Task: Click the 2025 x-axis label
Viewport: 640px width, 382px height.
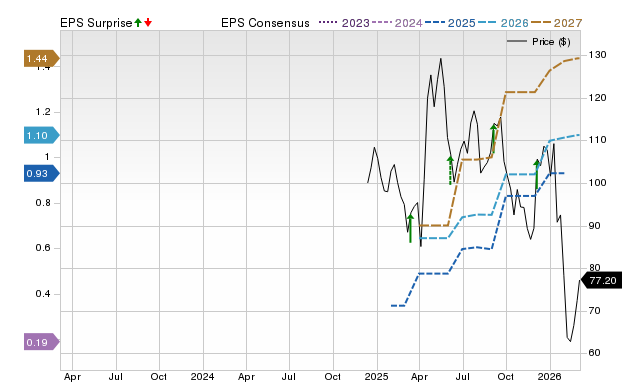Action: (376, 376)
